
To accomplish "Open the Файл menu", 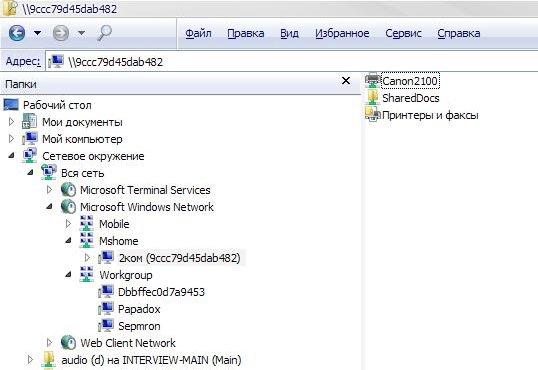I will pyautogui.click(x=198, y=33).
